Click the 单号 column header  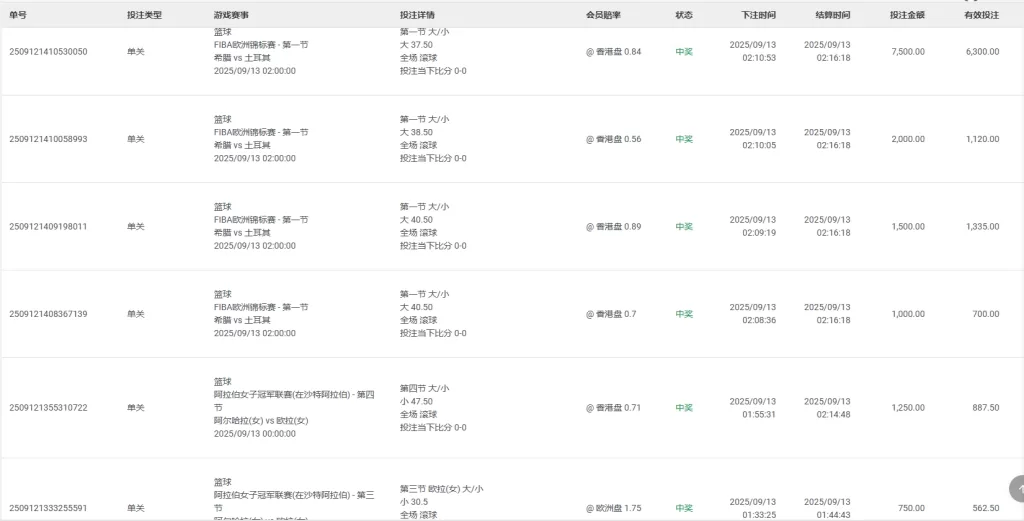pyautogui.click(x=19, y=15)
